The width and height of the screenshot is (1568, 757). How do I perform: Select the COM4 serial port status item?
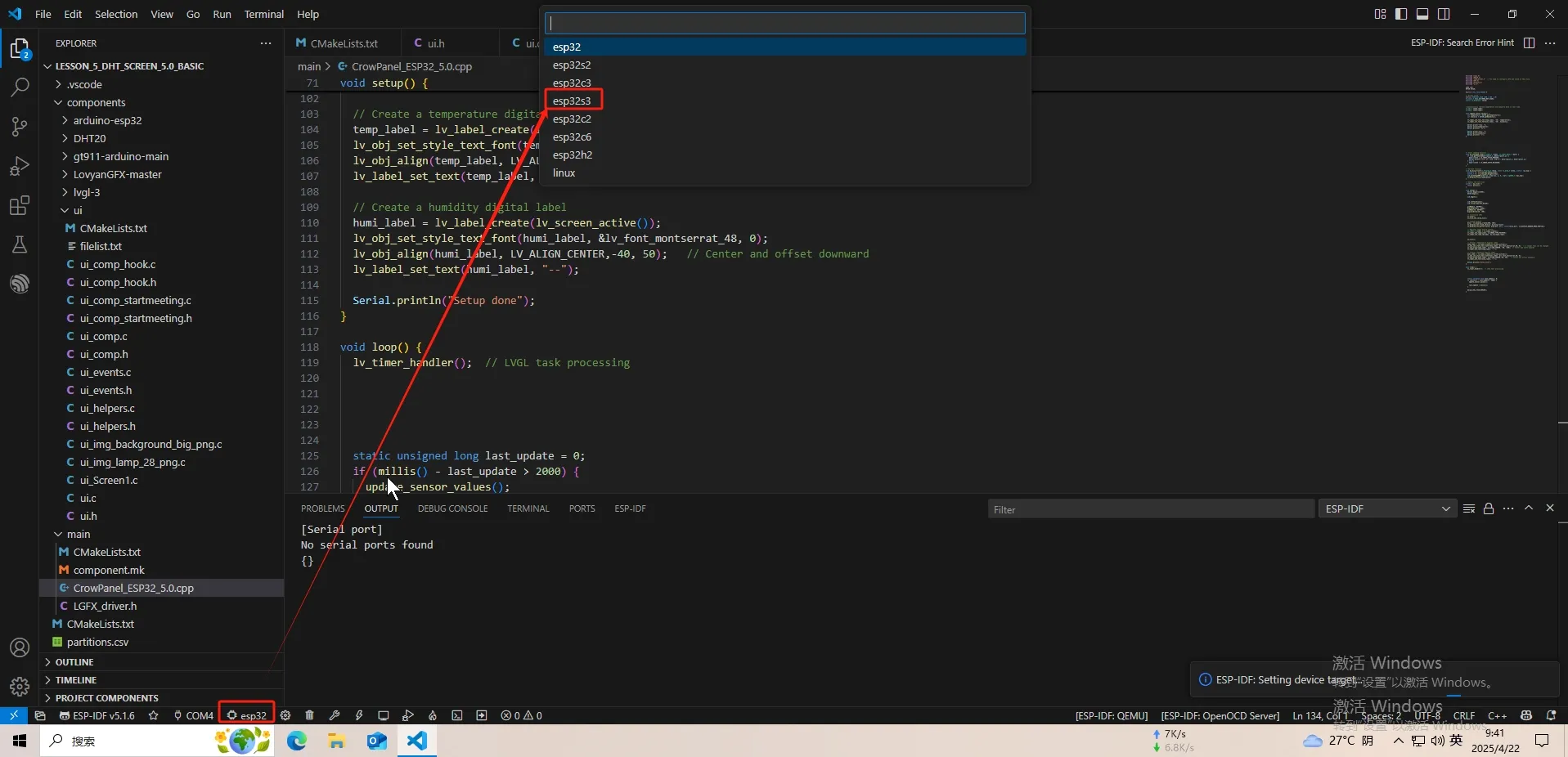click(x=193, y=715)
